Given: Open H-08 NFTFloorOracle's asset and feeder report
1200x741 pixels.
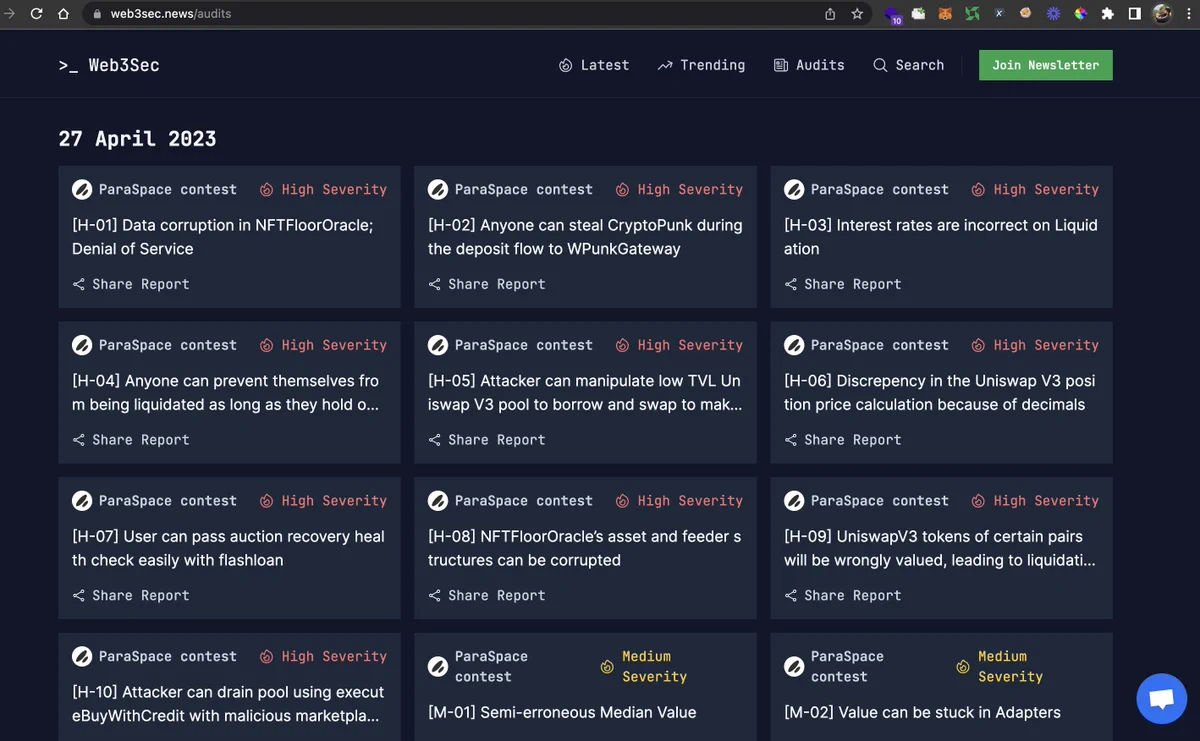Looking at the screenshot, I should [x=585, y=548].
